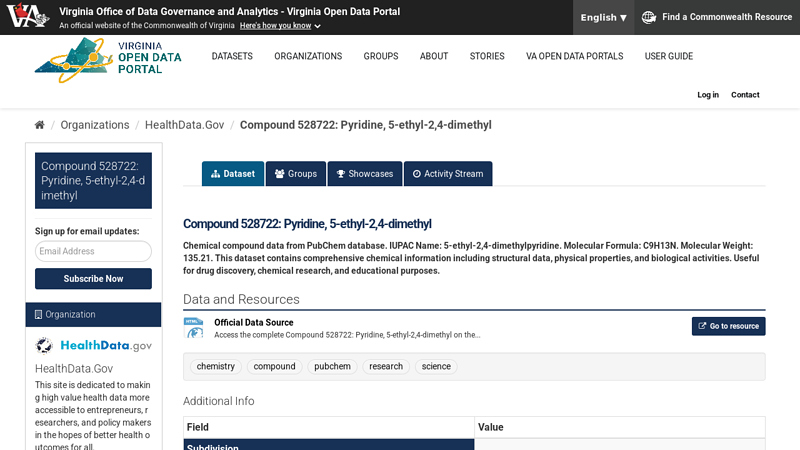Click the HealthData.gov organization logo
The width and height of the screenshot is (800, 450).
pyautogui.click(x=93, y=345)
